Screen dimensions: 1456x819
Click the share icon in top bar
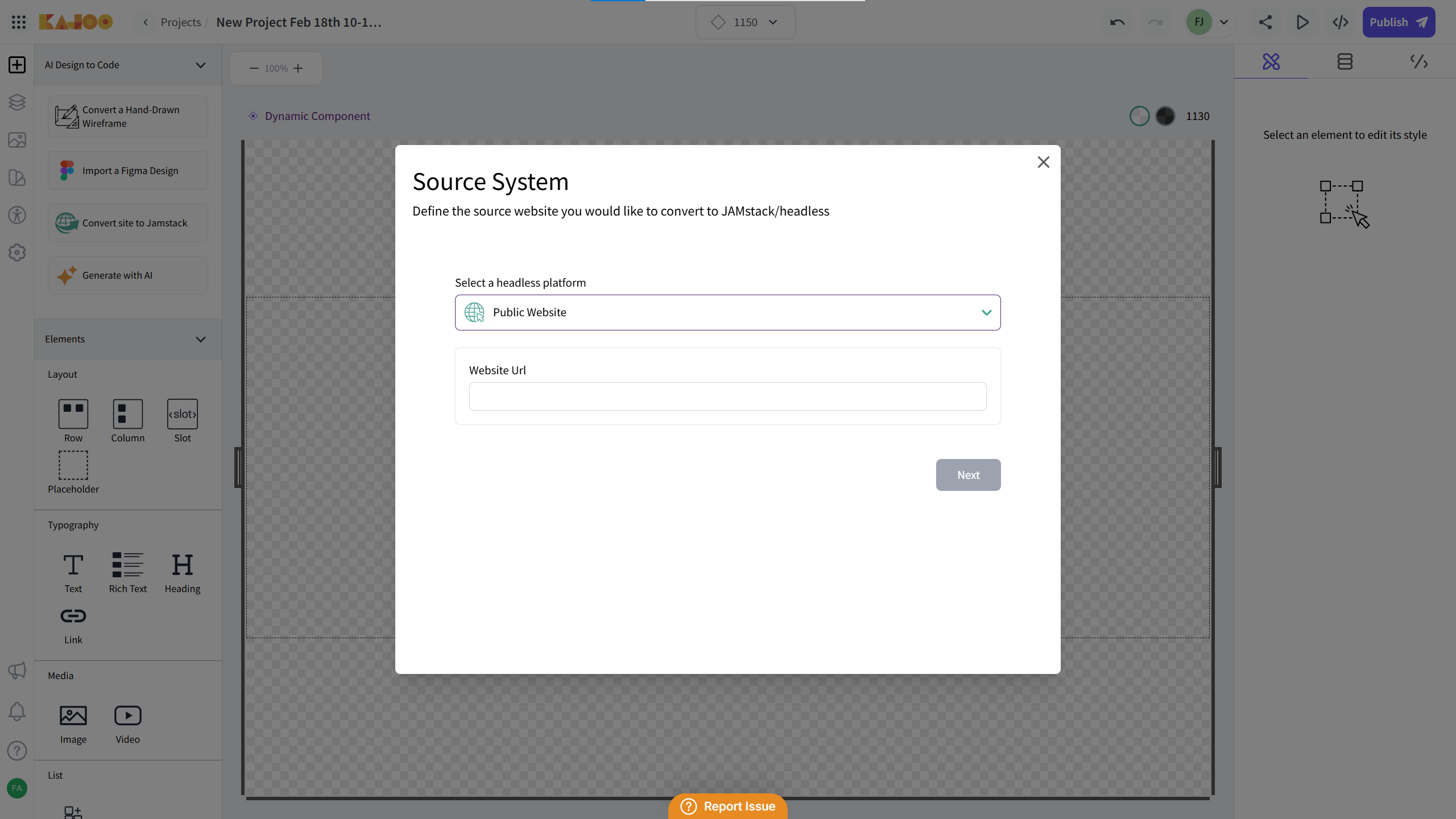pos(1265,22)
